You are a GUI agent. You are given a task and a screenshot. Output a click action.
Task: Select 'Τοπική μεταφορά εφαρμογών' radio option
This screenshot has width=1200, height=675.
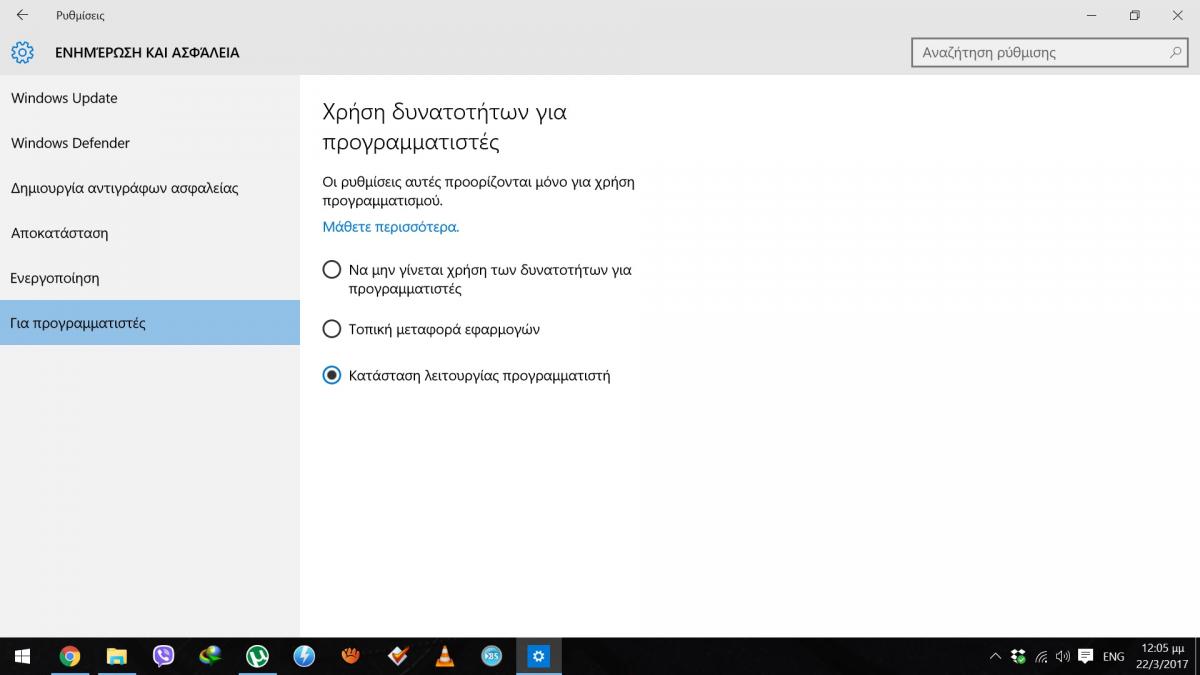click(332, 328)
